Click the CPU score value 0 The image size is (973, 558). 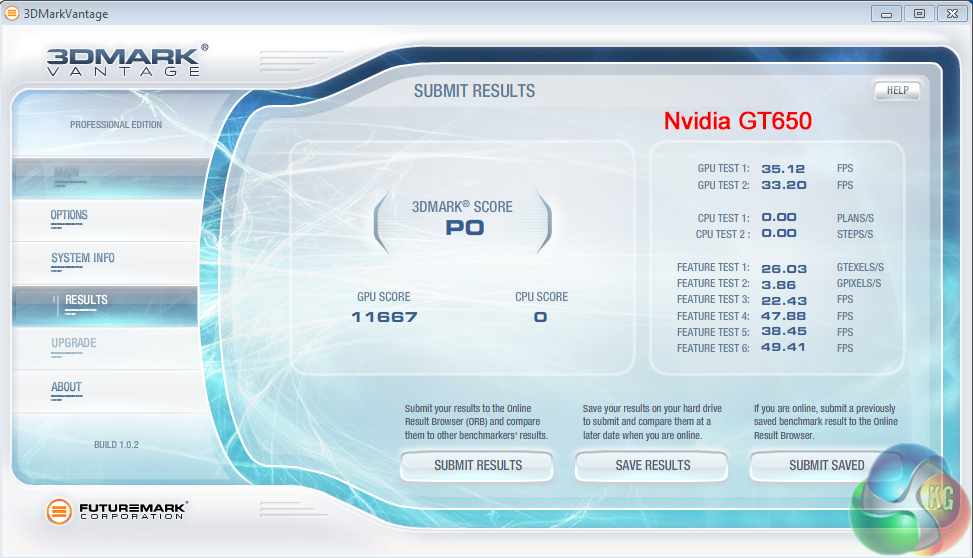point(540,317)
